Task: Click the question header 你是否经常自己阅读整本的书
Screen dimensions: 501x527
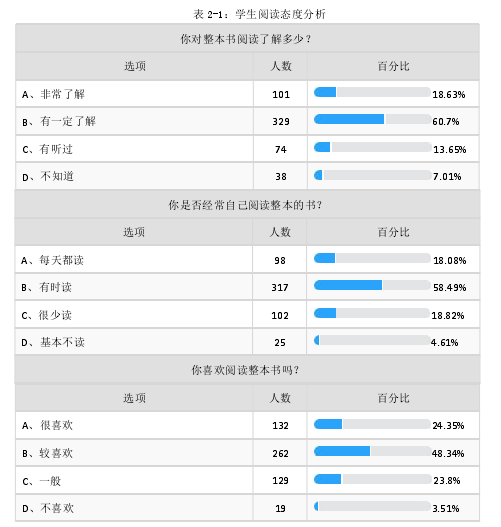Action: [245, 205]
